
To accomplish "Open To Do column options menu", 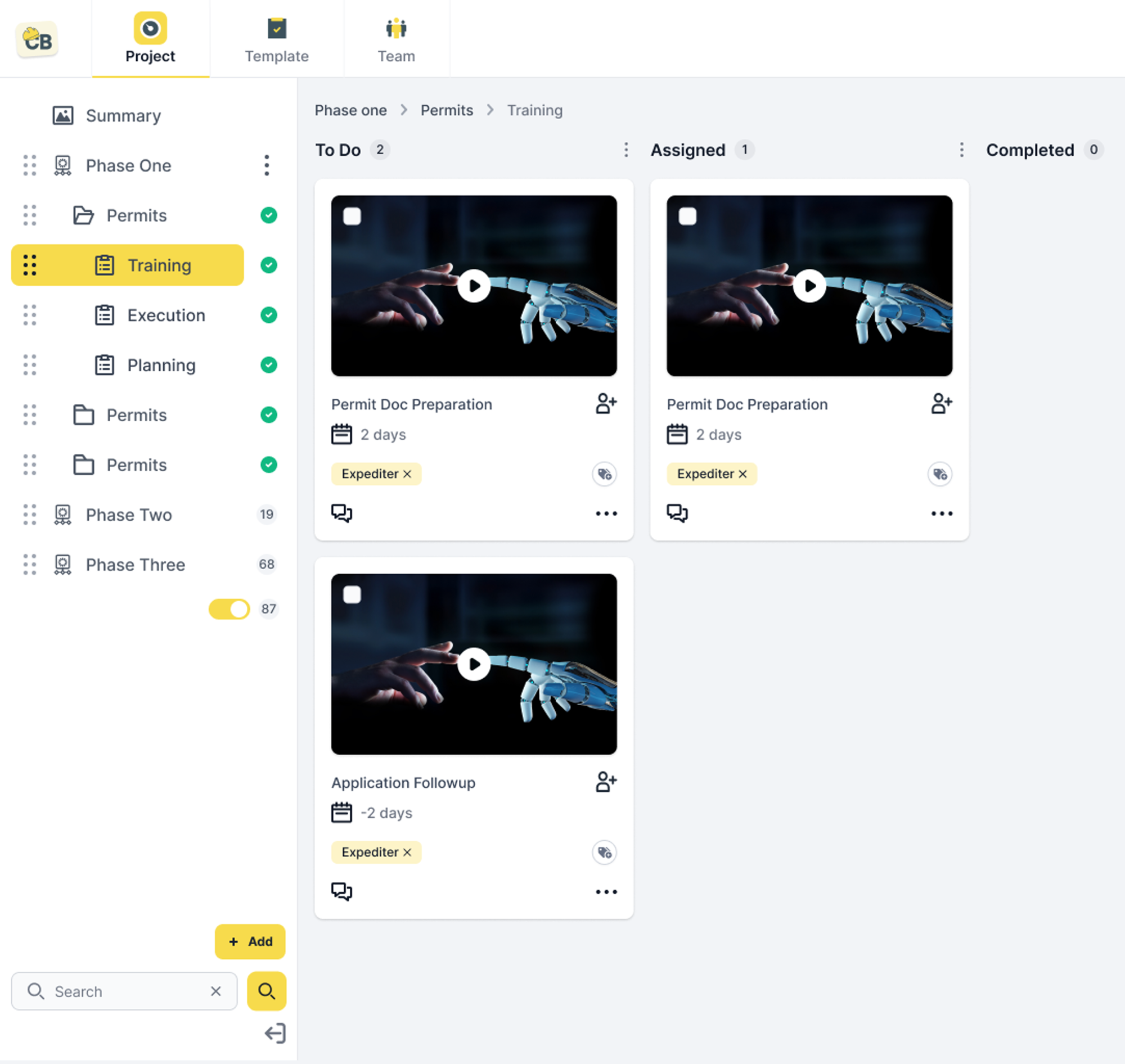I will pyautogui.click(x=625, y=150).
